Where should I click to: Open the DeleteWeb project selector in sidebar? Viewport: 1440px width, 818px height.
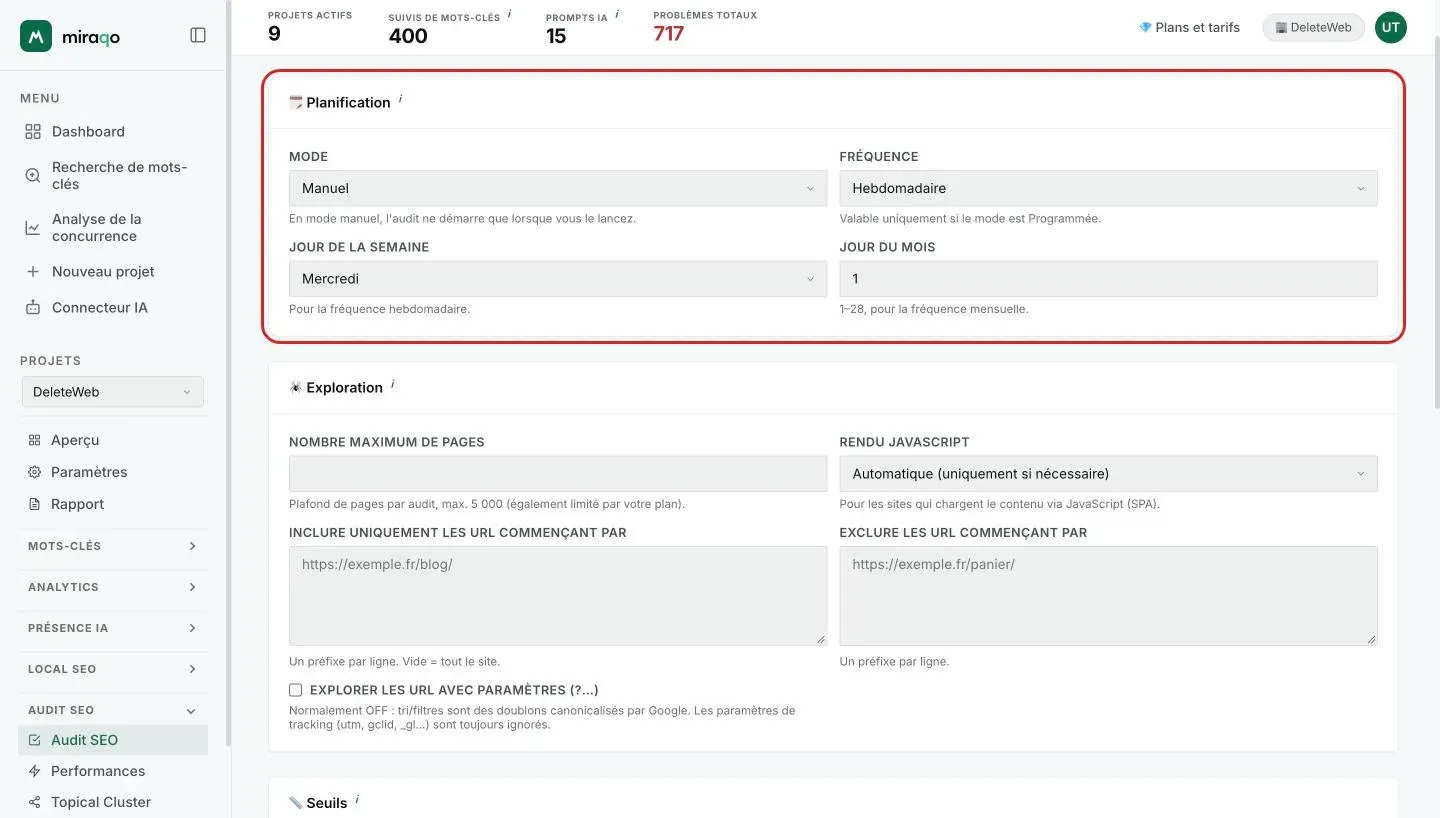(112, 392)
